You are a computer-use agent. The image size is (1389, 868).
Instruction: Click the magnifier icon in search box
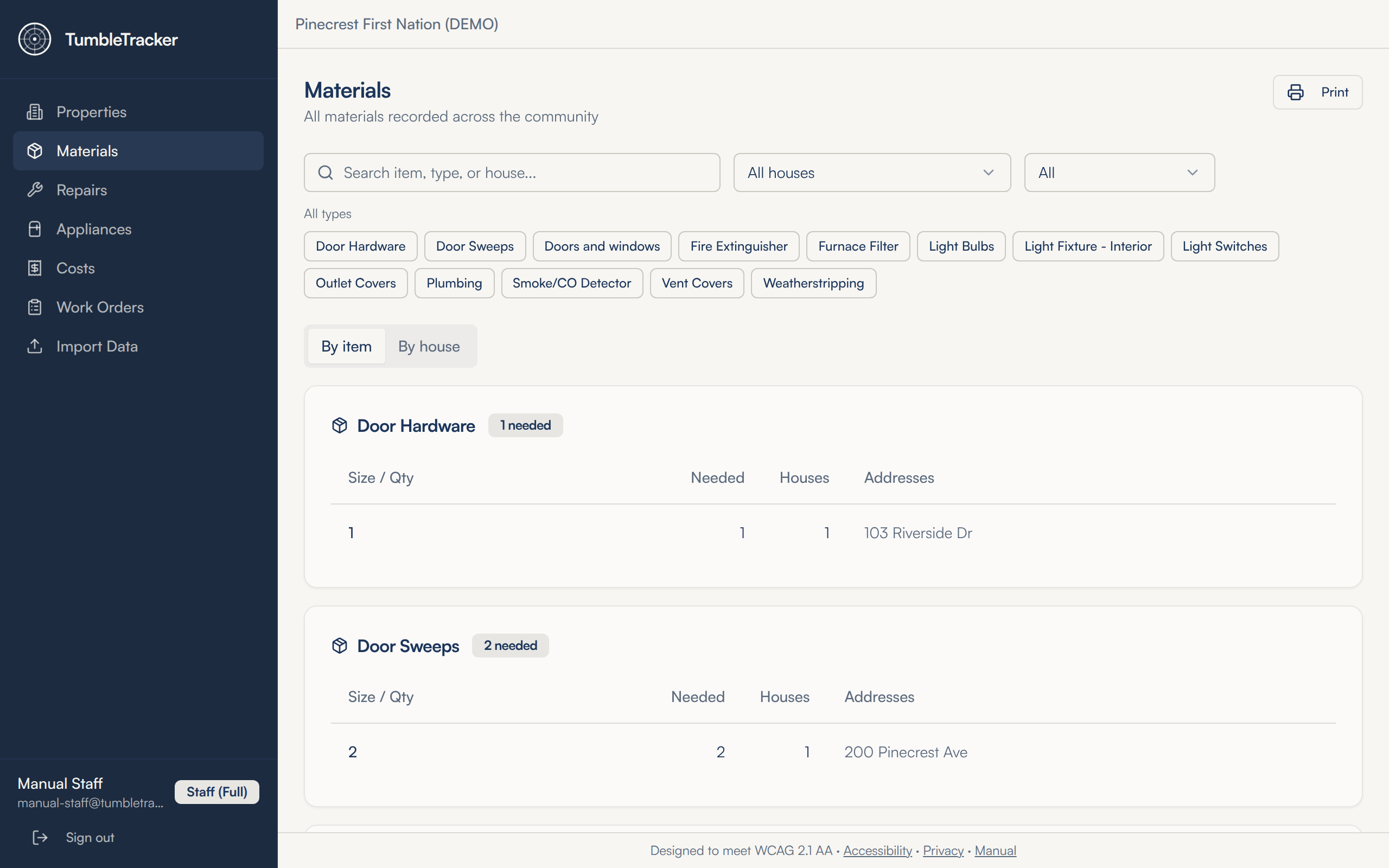pos(326,173)
